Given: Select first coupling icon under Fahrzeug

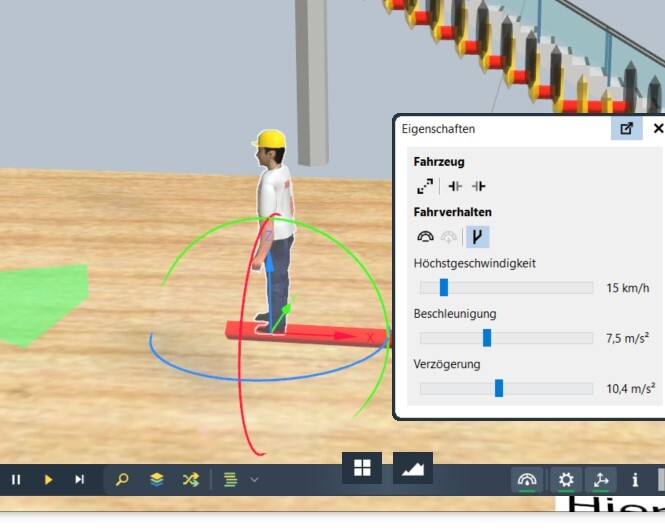Looking at the screenshot, I should [x=455, y=186].
